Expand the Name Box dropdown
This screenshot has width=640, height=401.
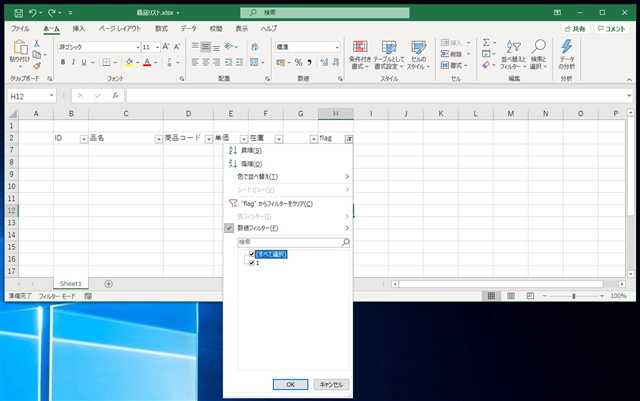[51, 96]
